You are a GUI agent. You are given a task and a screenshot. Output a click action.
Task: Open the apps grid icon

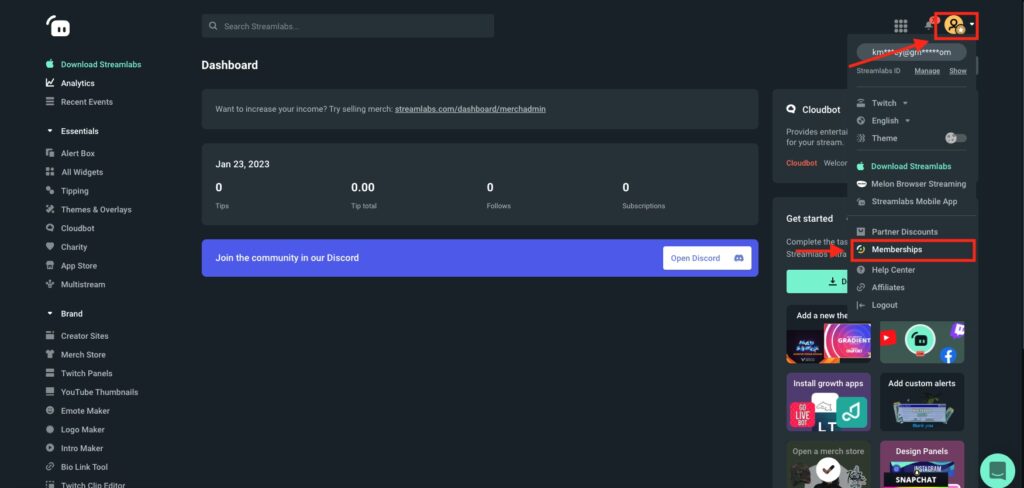tap(900, 26)
